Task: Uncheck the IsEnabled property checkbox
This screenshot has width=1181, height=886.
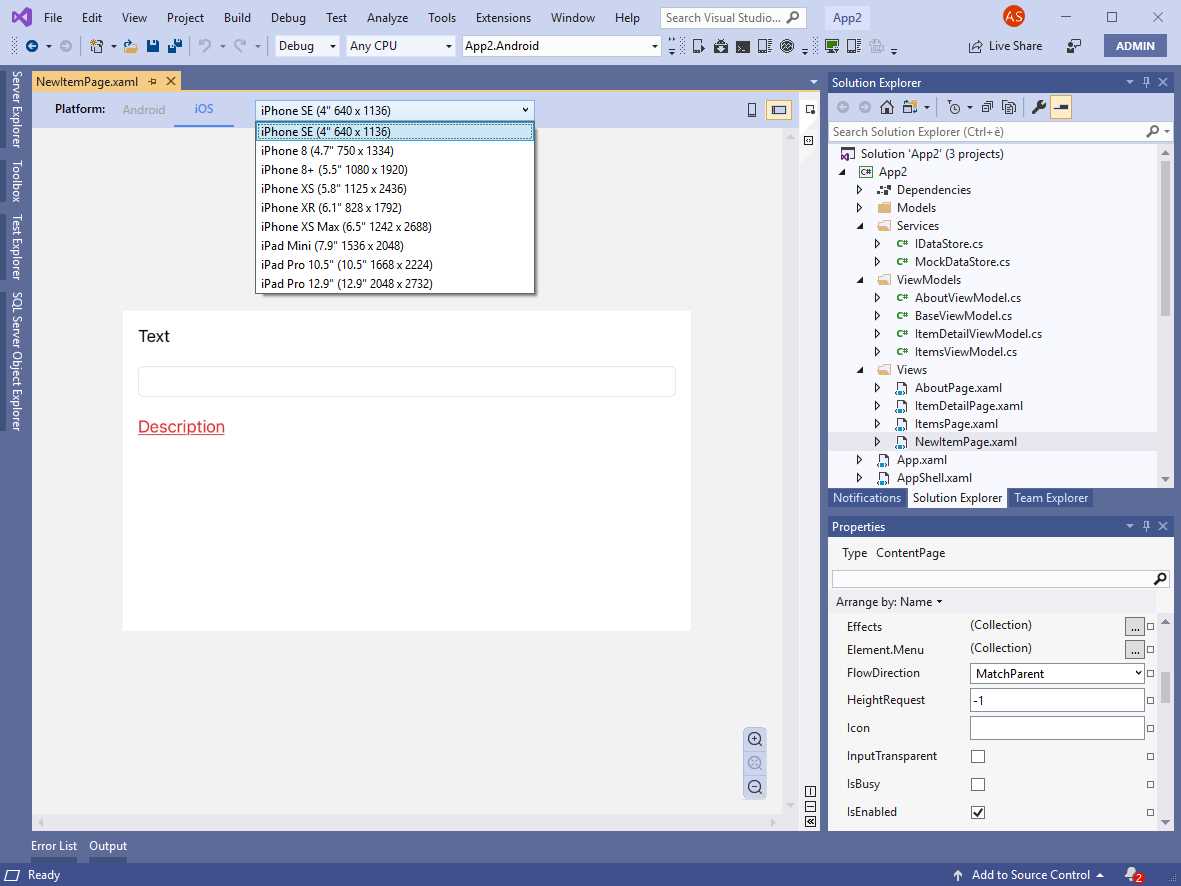Action: coord(977,812)
